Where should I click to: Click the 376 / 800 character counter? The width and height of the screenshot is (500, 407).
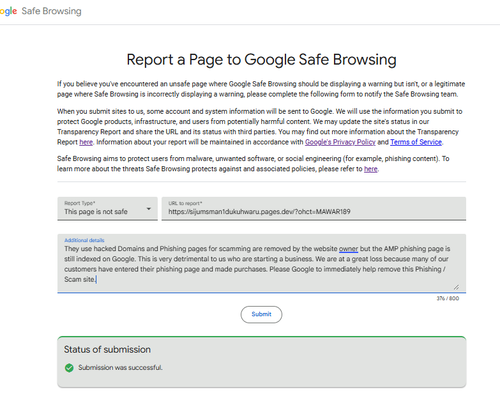point(448,298)
